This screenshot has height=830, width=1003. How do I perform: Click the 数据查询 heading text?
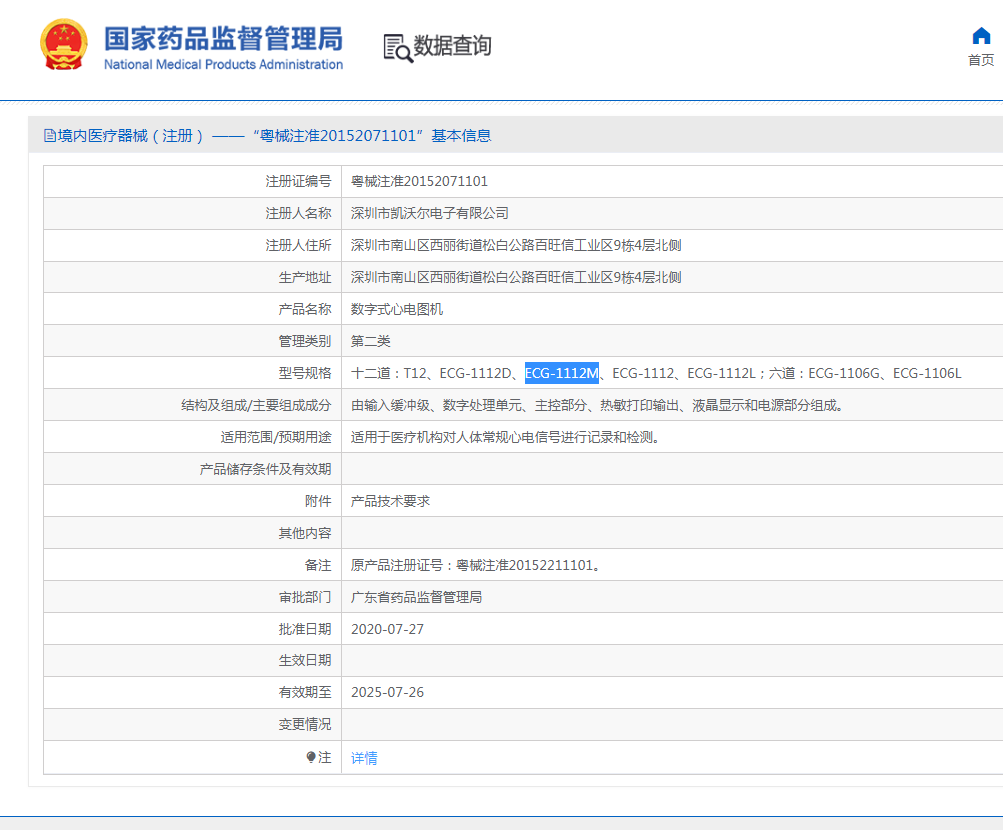point(452,46)
